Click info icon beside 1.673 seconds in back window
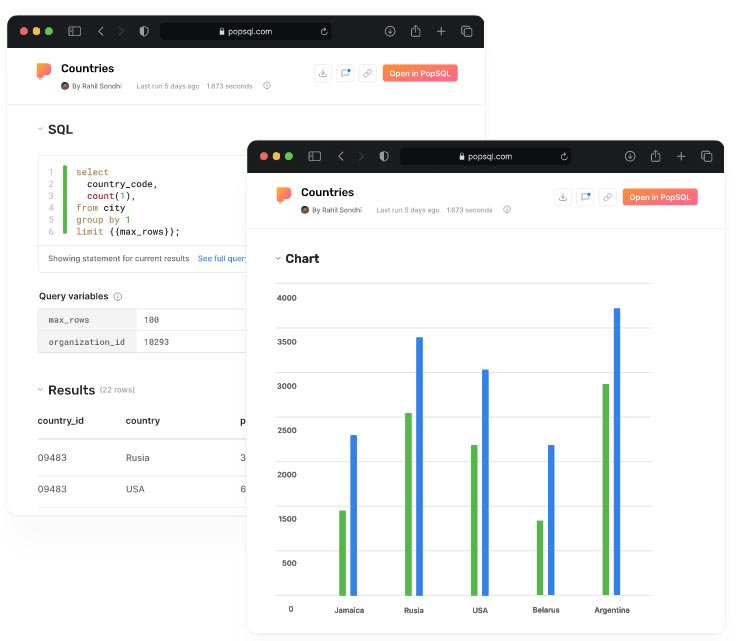 coord(267,86)
